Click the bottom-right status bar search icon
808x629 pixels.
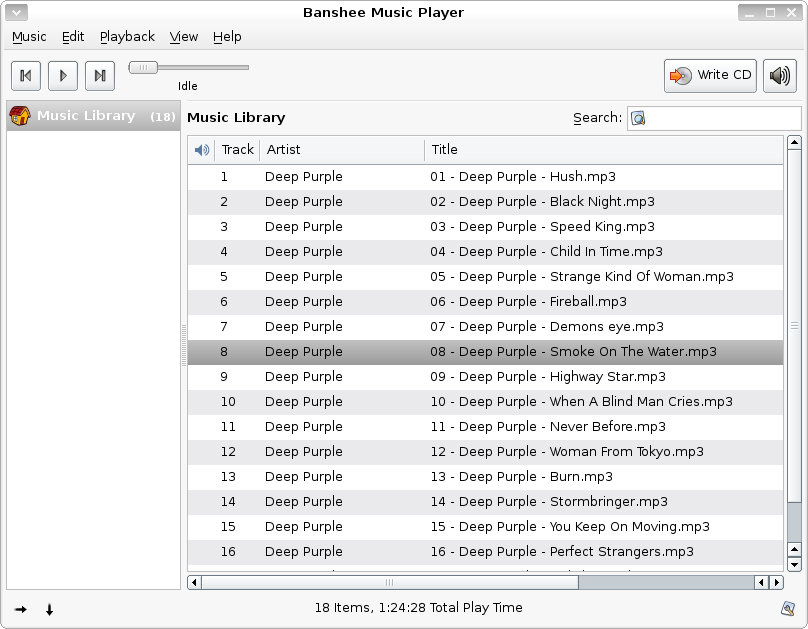[788, 609]
